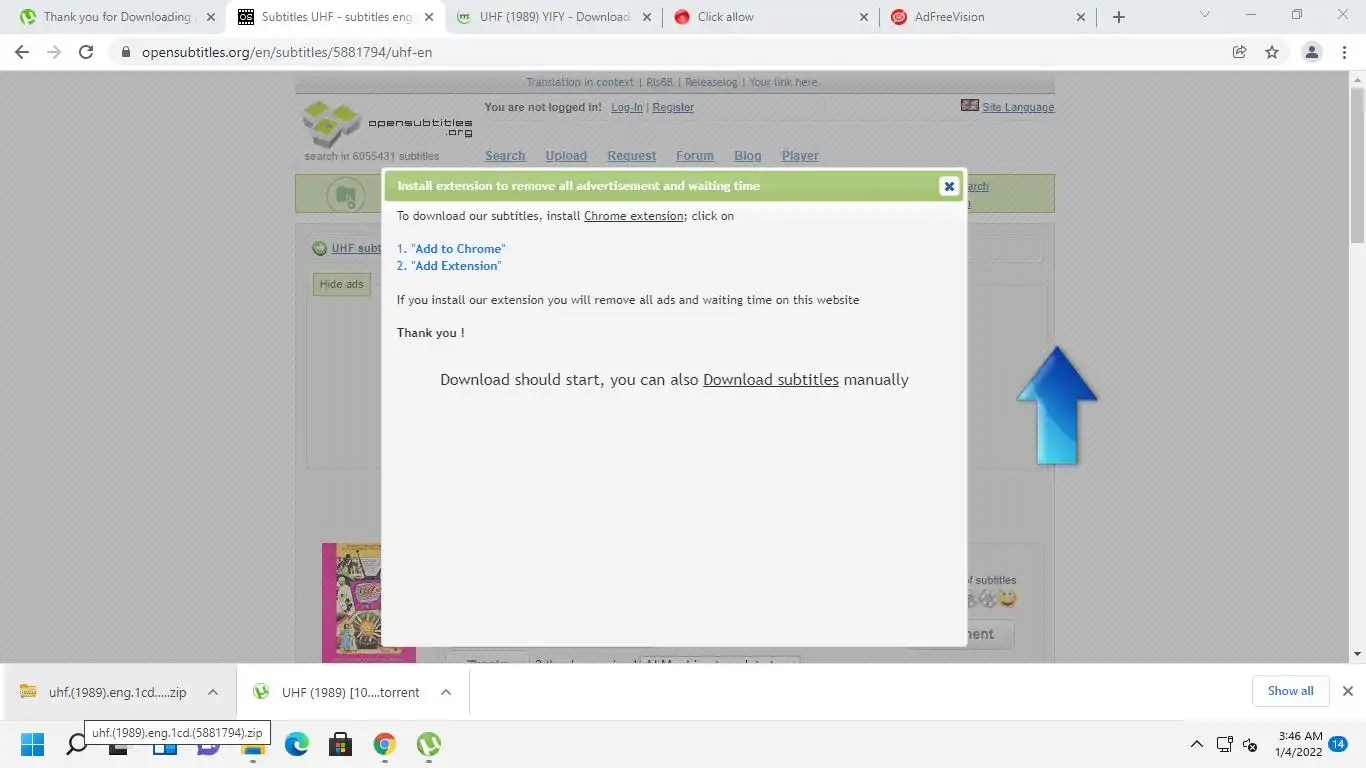Image resolution: width=1366 pixels, height=768 pixels.
Task: Change the Site Language
Action: 1018,108
